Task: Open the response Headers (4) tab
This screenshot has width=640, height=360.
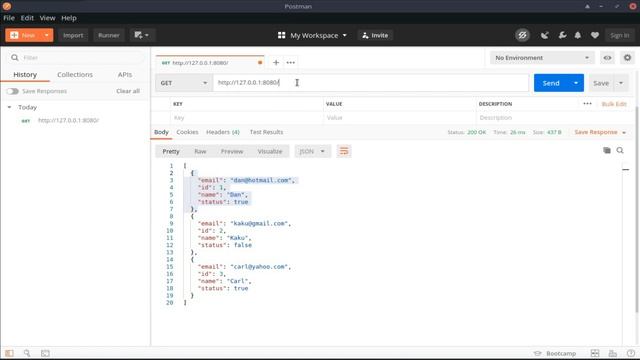Action: tap(223, 132)
